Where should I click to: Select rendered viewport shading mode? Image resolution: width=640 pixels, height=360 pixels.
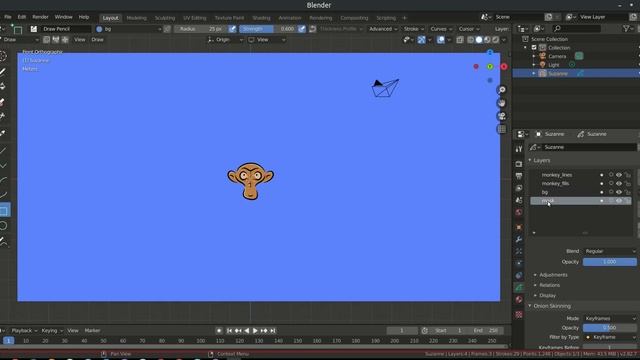point(496,40)
